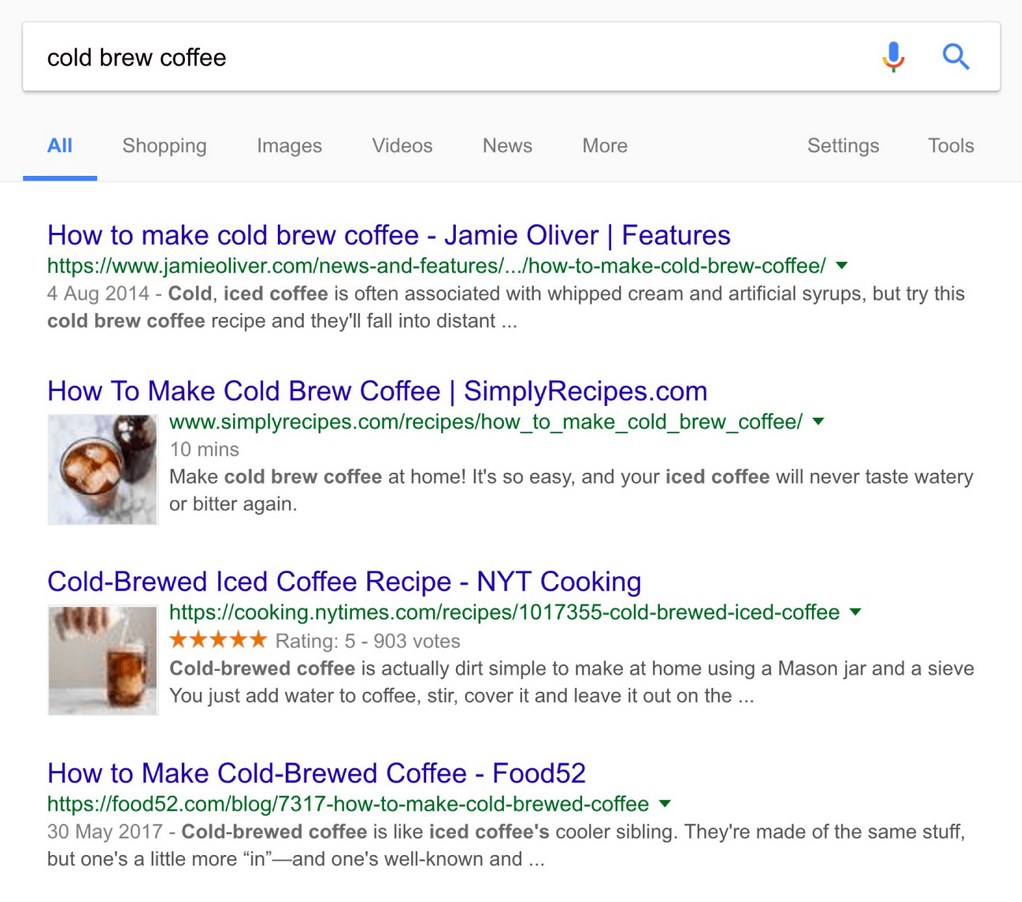Viewport: 1022px width, 902px height.
Task: Click the cooking.nytimes.com green URL text
Action: [x=504, y=613]
